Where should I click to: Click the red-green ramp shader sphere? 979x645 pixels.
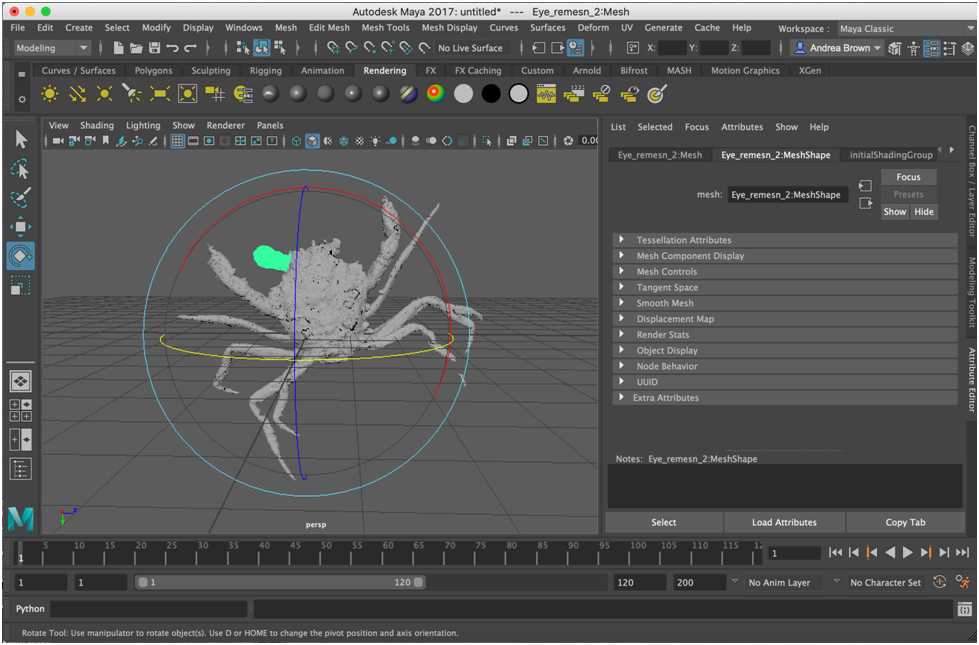pyautogui.click(x=435, y=94)
